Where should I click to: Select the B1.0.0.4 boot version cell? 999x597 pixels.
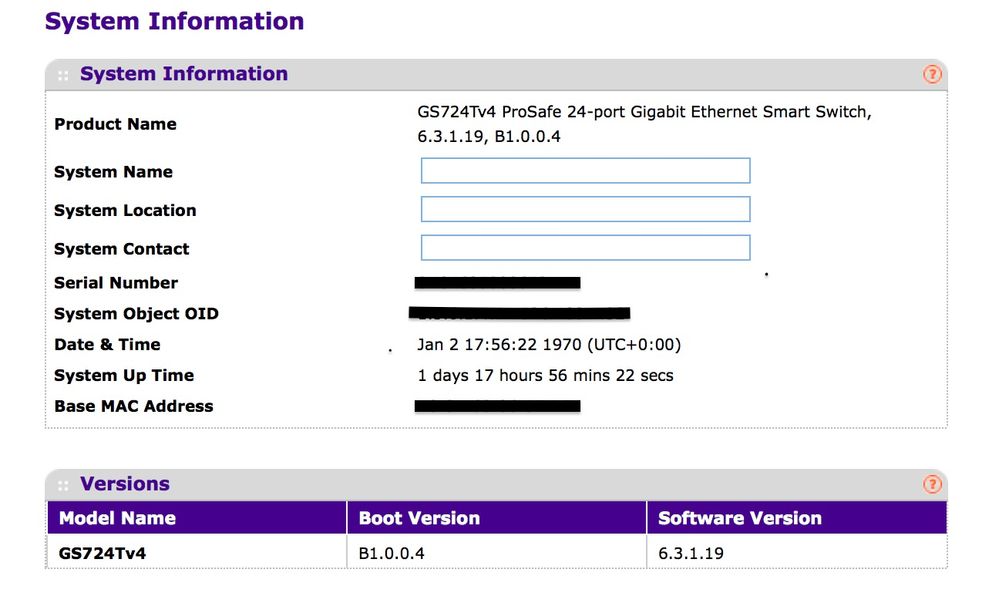point(496,552)
